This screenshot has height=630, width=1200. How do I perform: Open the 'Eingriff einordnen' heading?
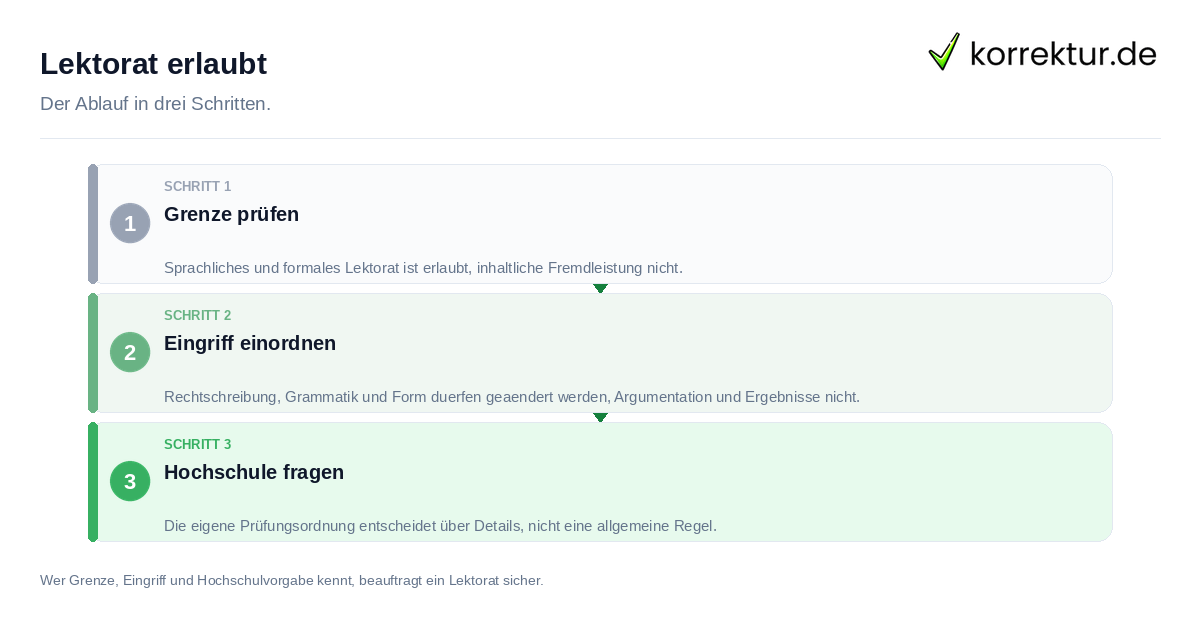(x=250, y=343)
